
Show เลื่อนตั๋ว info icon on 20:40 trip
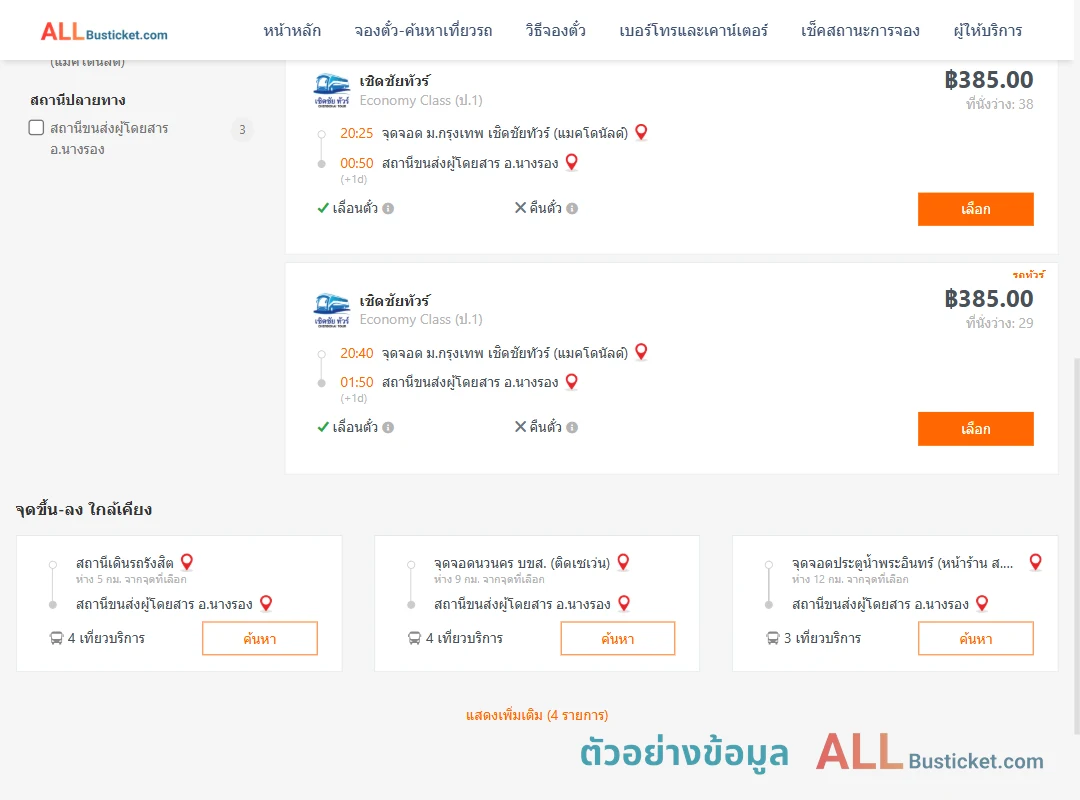pos(388,427)
